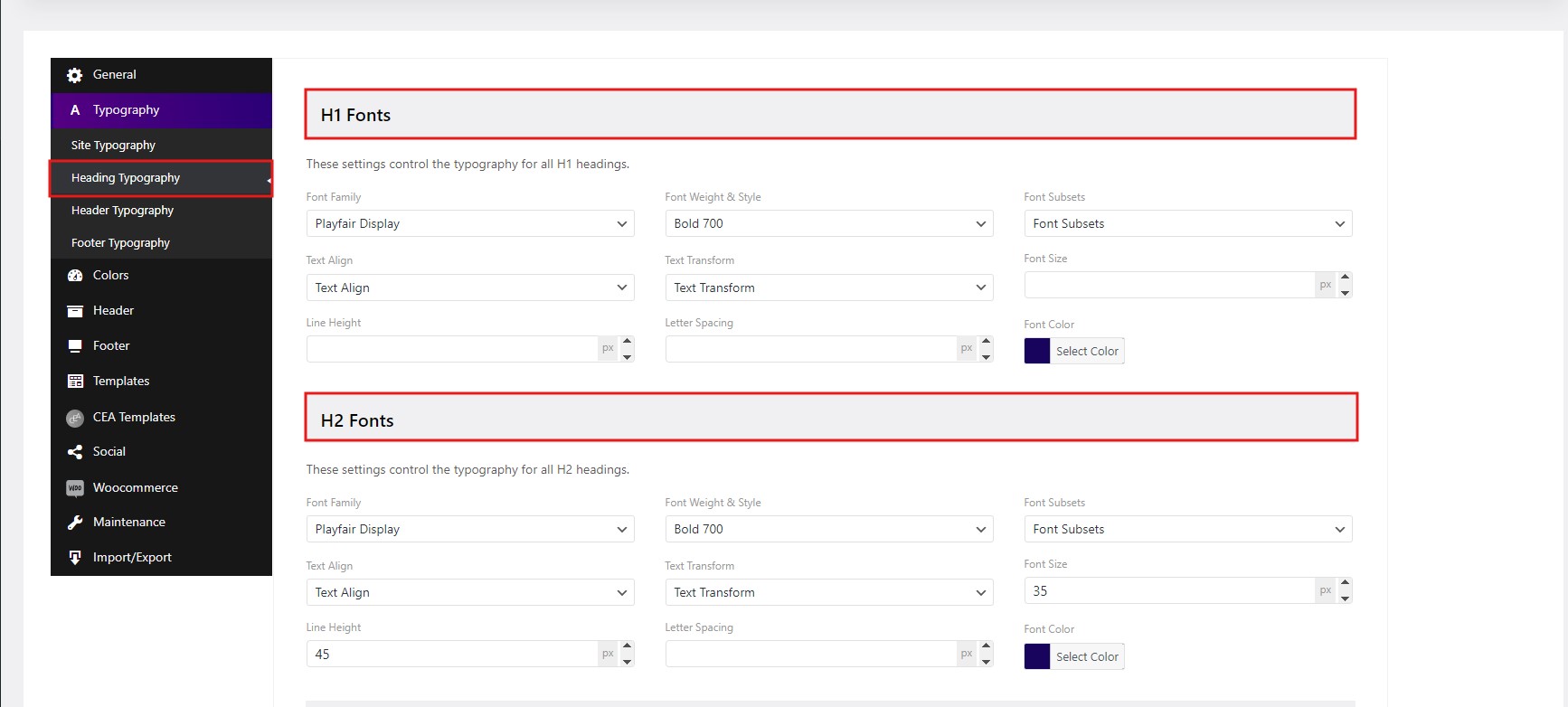Open CEA Templates section
This screenshot has width=1568, height=707.
tap(161, 417)
